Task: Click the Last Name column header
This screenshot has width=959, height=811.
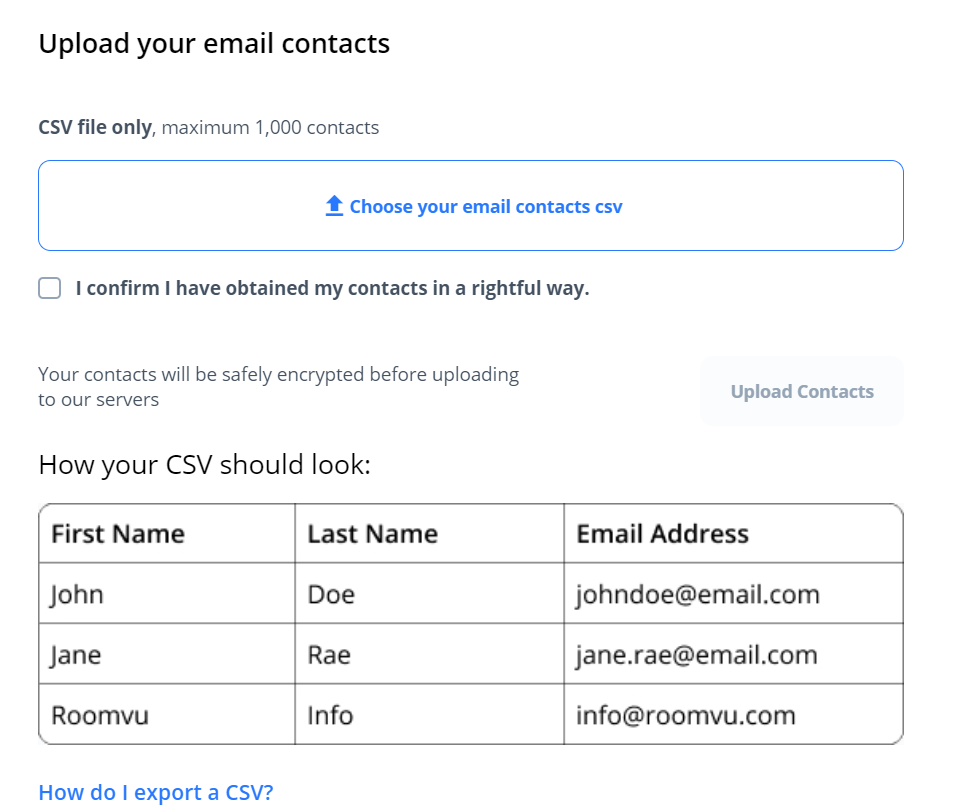Action: tap(372, 534)
